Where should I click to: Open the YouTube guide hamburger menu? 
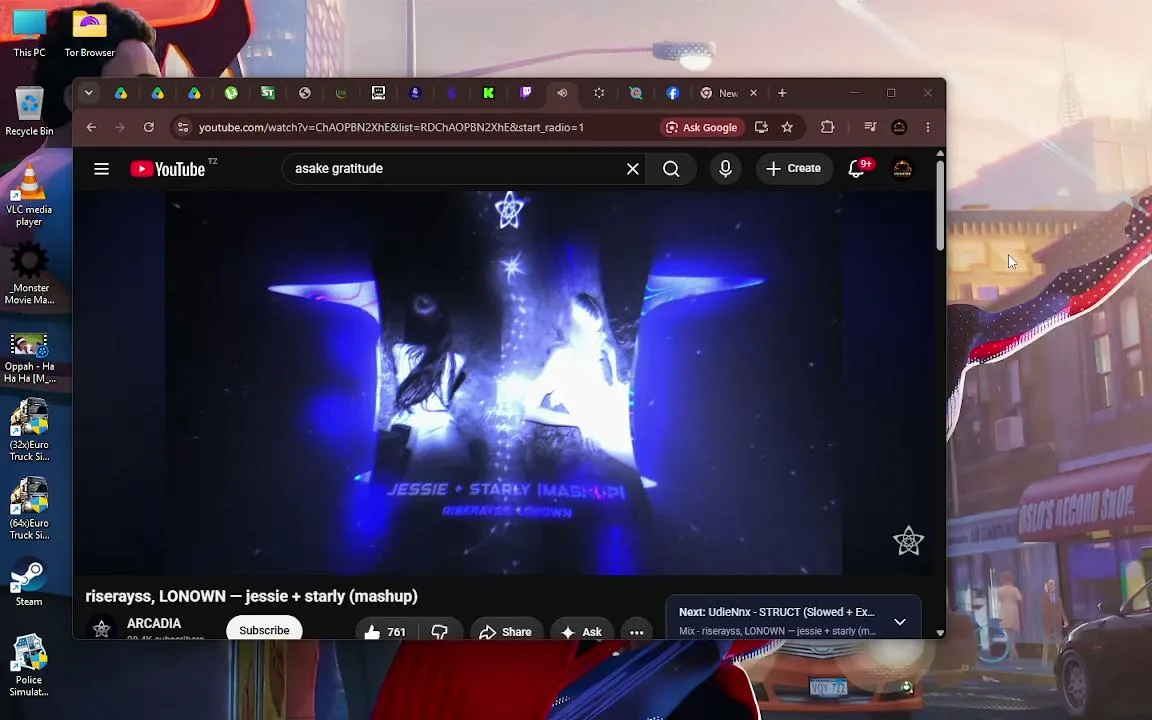tap(101, 169)
